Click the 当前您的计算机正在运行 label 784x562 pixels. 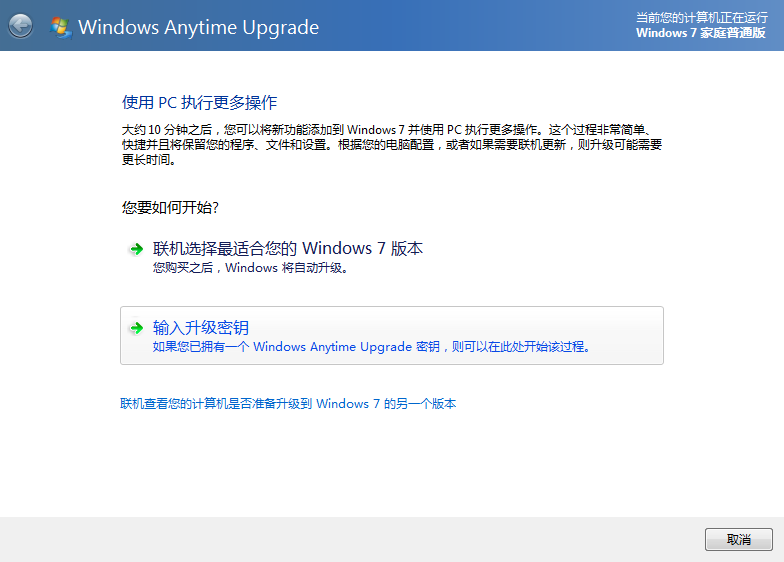(x=702, y=18)
